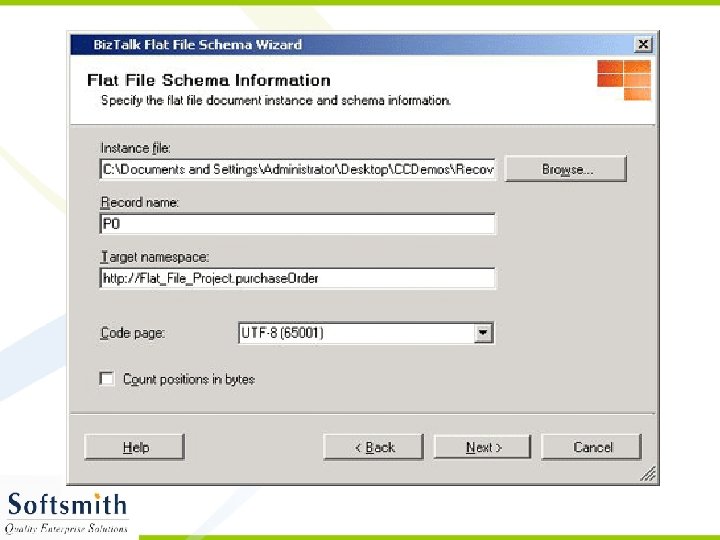Open the Code page dropdown arrow

[x=483, y=332]
